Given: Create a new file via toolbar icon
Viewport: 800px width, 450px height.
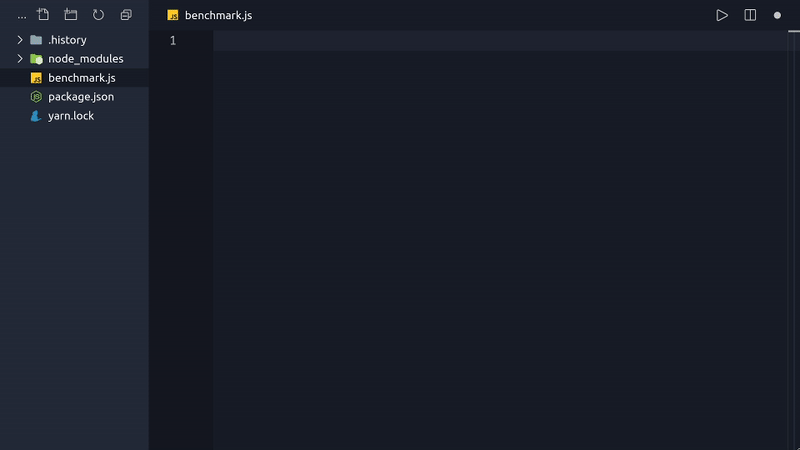Looking at the screenshot, I should click(x=43, y=15).
